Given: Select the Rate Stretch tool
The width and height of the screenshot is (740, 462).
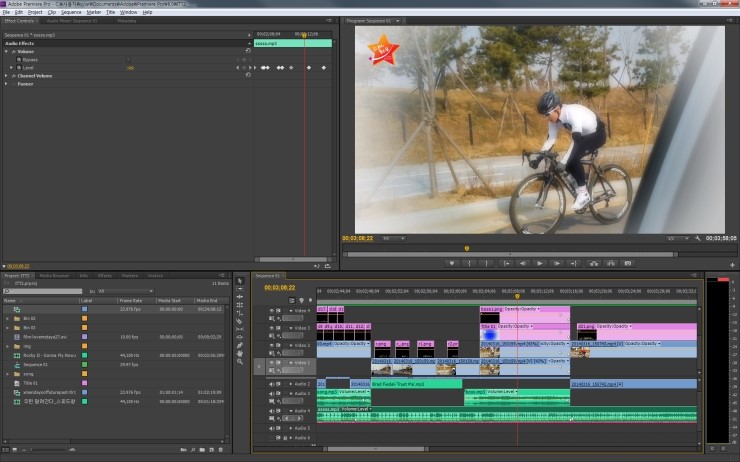Looking at the screenshot, I should coord(240,313).
